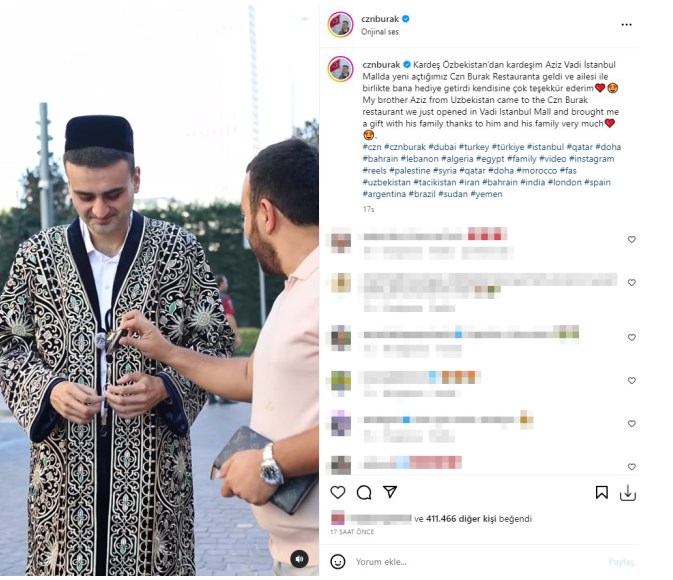Like the post with the heart icon

(338, 492)
